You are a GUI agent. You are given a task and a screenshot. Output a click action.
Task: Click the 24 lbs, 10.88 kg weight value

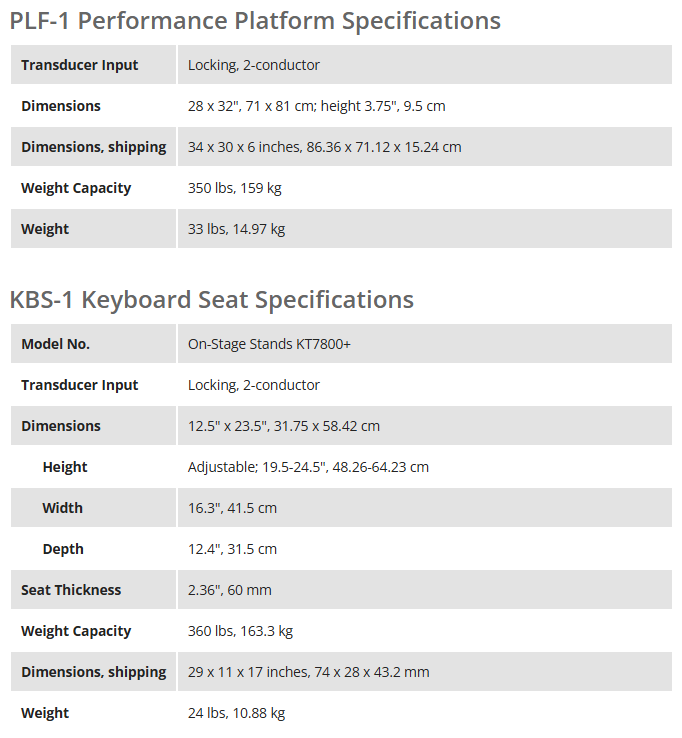pos(236,713)
